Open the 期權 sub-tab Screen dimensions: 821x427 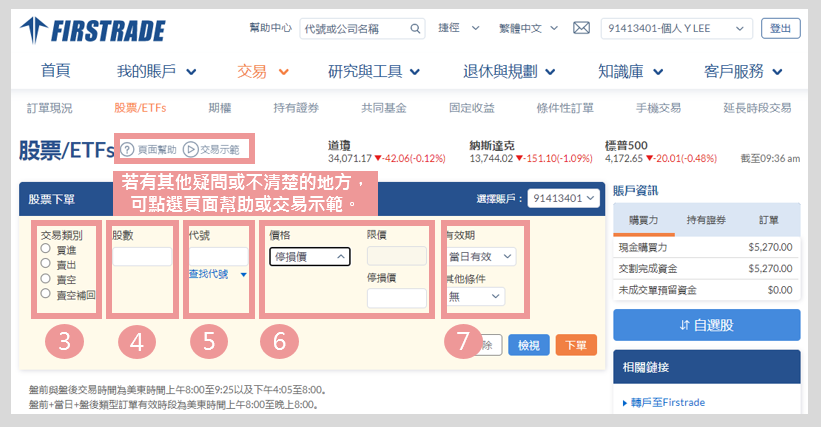click(x=220, y=108)
